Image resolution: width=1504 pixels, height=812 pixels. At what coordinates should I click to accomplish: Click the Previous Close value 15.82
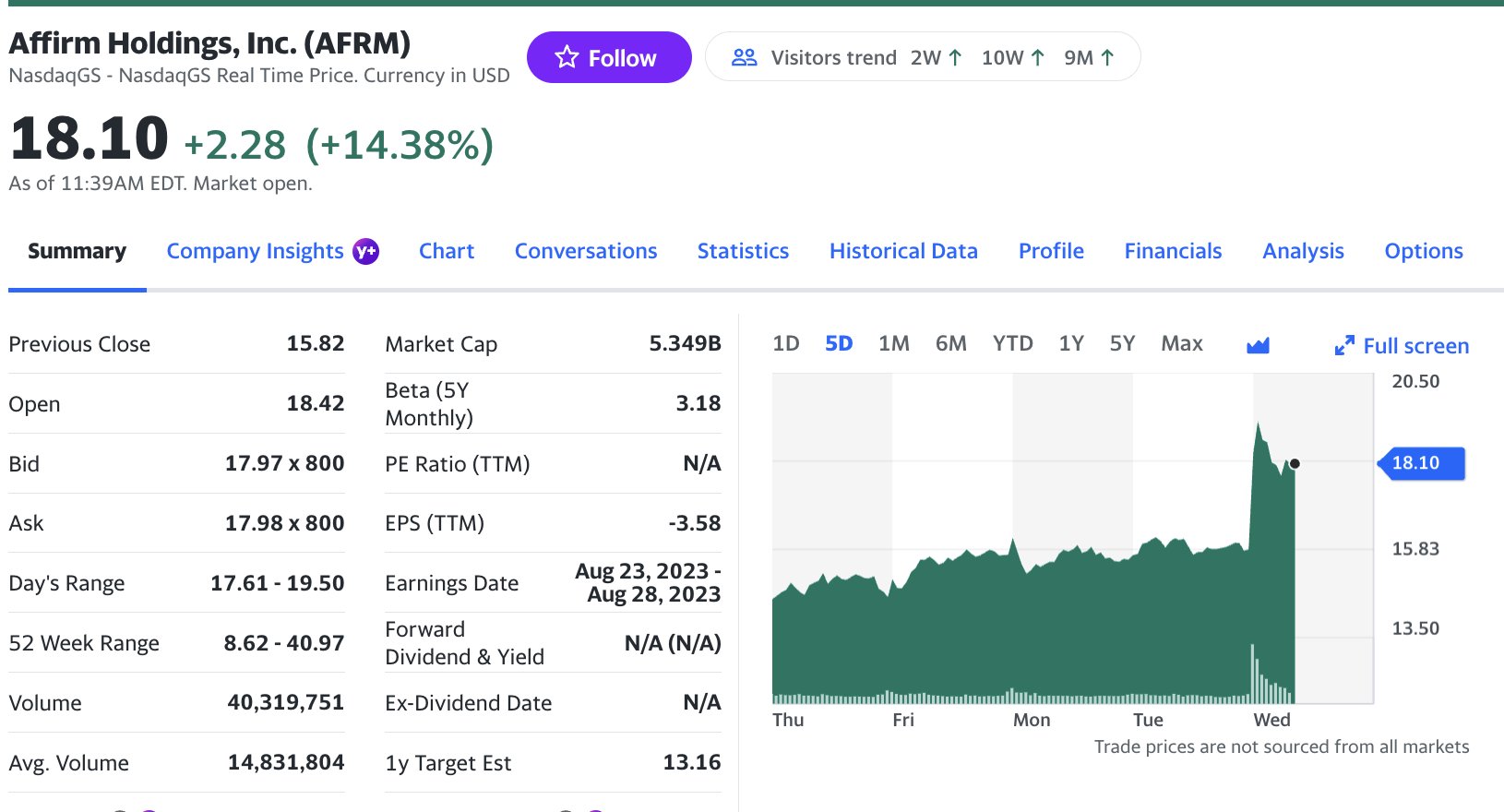(x=315, y=343)
